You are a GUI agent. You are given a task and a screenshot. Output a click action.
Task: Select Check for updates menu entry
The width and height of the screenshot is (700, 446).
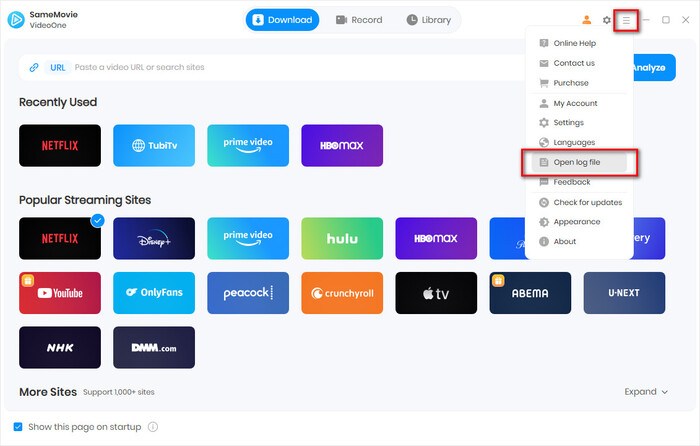pyautogui.click(x=579, y=203)
